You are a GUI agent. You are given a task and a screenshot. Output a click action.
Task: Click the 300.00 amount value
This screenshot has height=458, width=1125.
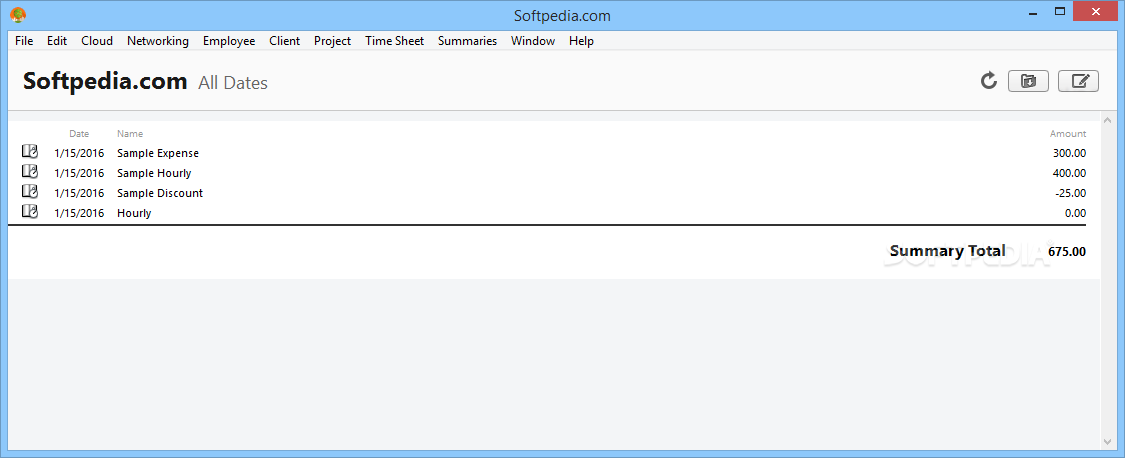(1070, 153)
